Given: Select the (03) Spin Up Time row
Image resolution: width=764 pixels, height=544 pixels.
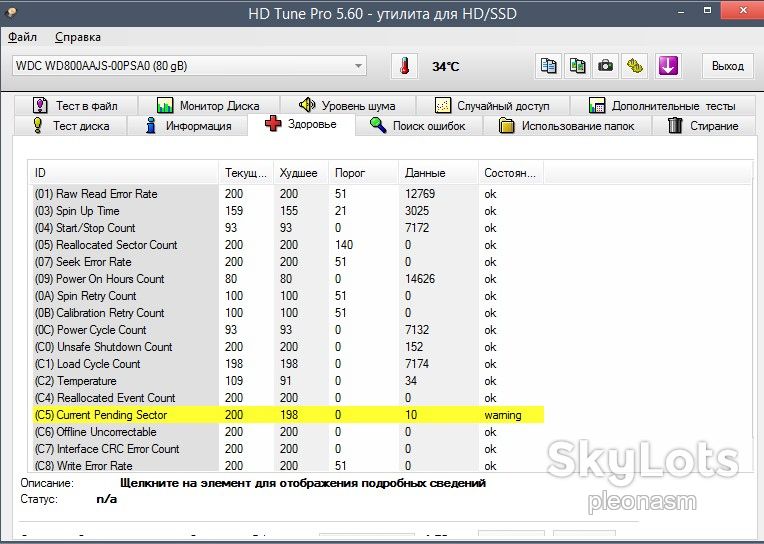Looking at the screenshot, I should pyautogui.click(x=288, y=211).
